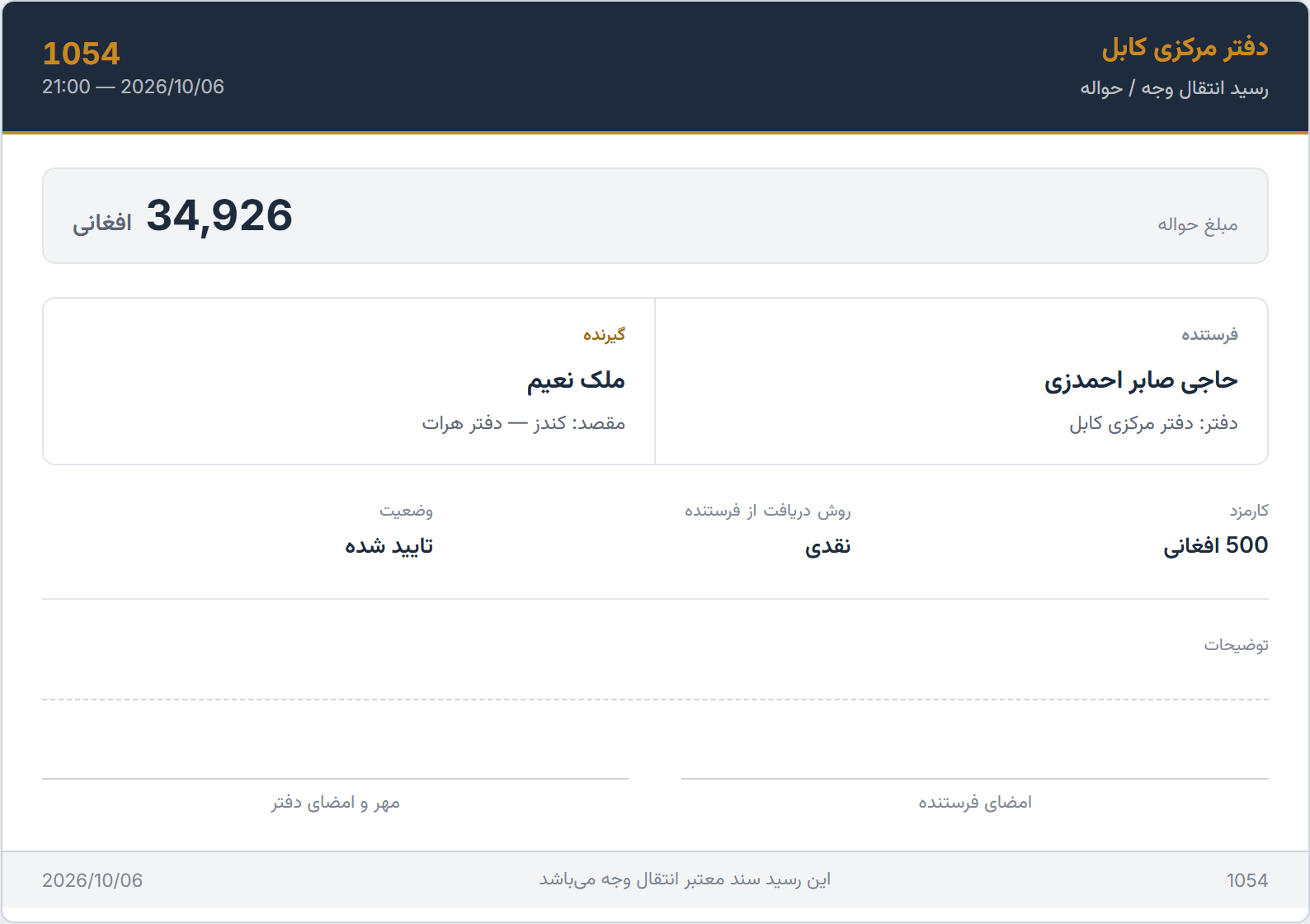Image resolution: width=1310 pixels, height=924 pixels.
Task: Click the sender office line "دفتر: دفتر مرکزی کابل"
Action: 1153,423
